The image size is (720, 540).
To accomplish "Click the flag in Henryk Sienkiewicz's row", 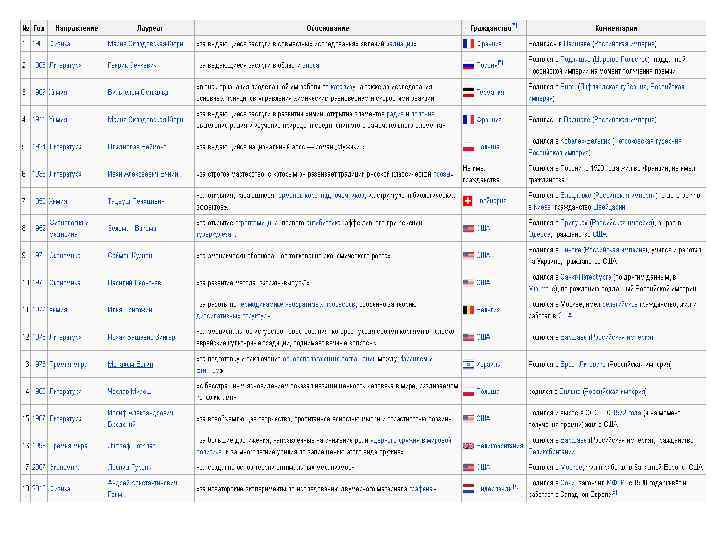I will click(x=468, y=66).
